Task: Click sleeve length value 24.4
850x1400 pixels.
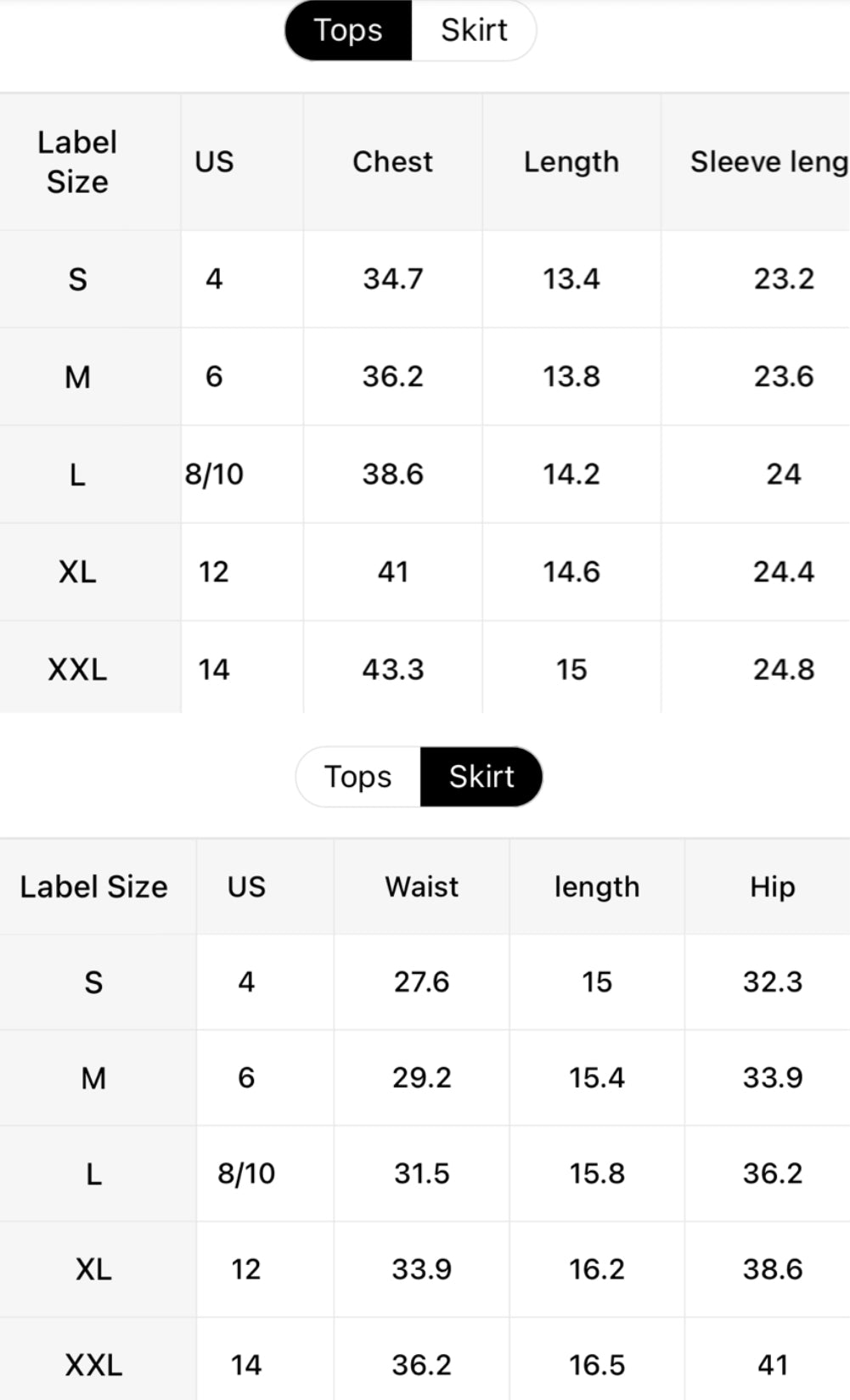Action: (783, 571)
